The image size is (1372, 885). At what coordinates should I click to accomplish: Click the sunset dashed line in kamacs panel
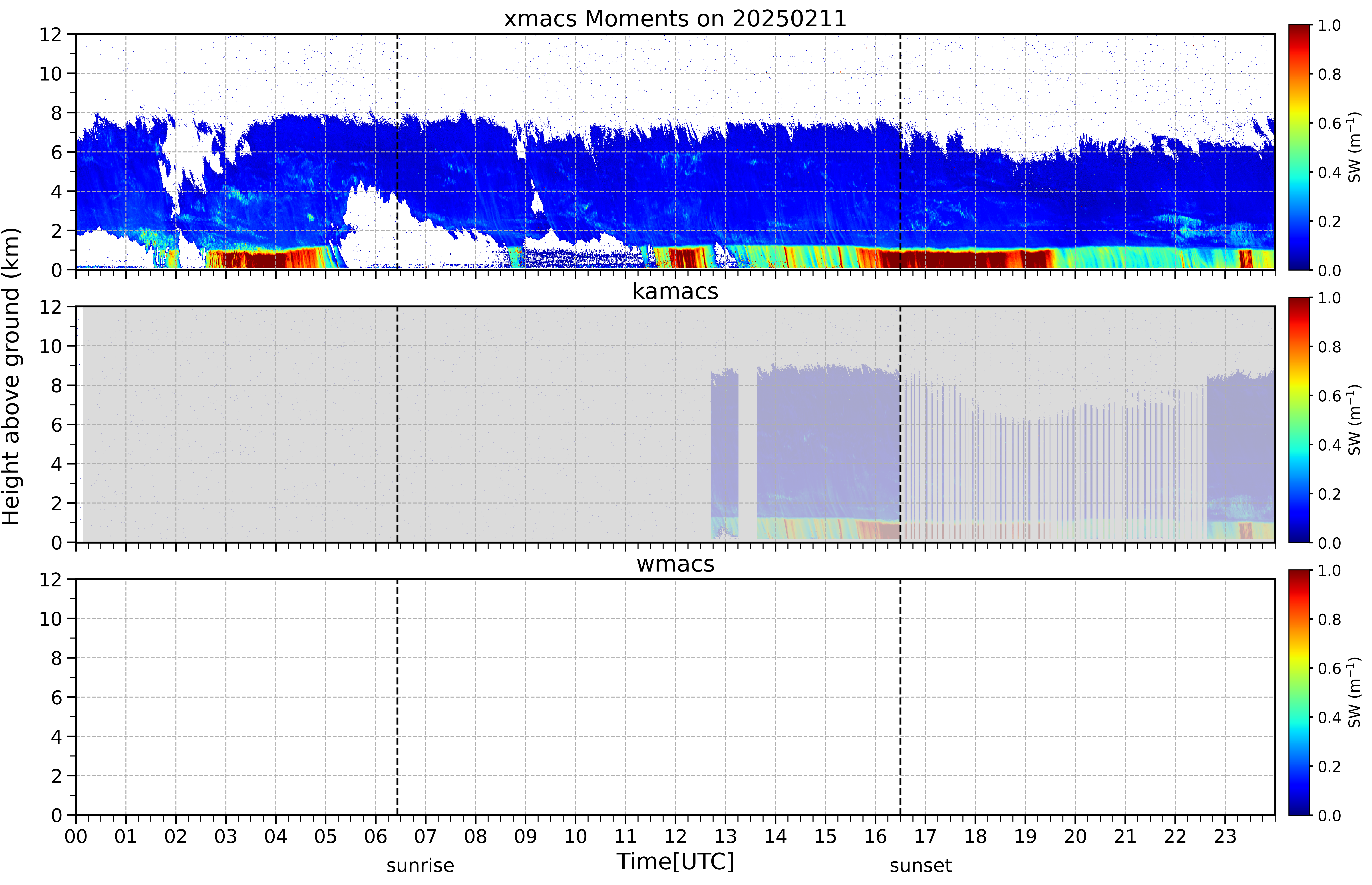[900, 424]
